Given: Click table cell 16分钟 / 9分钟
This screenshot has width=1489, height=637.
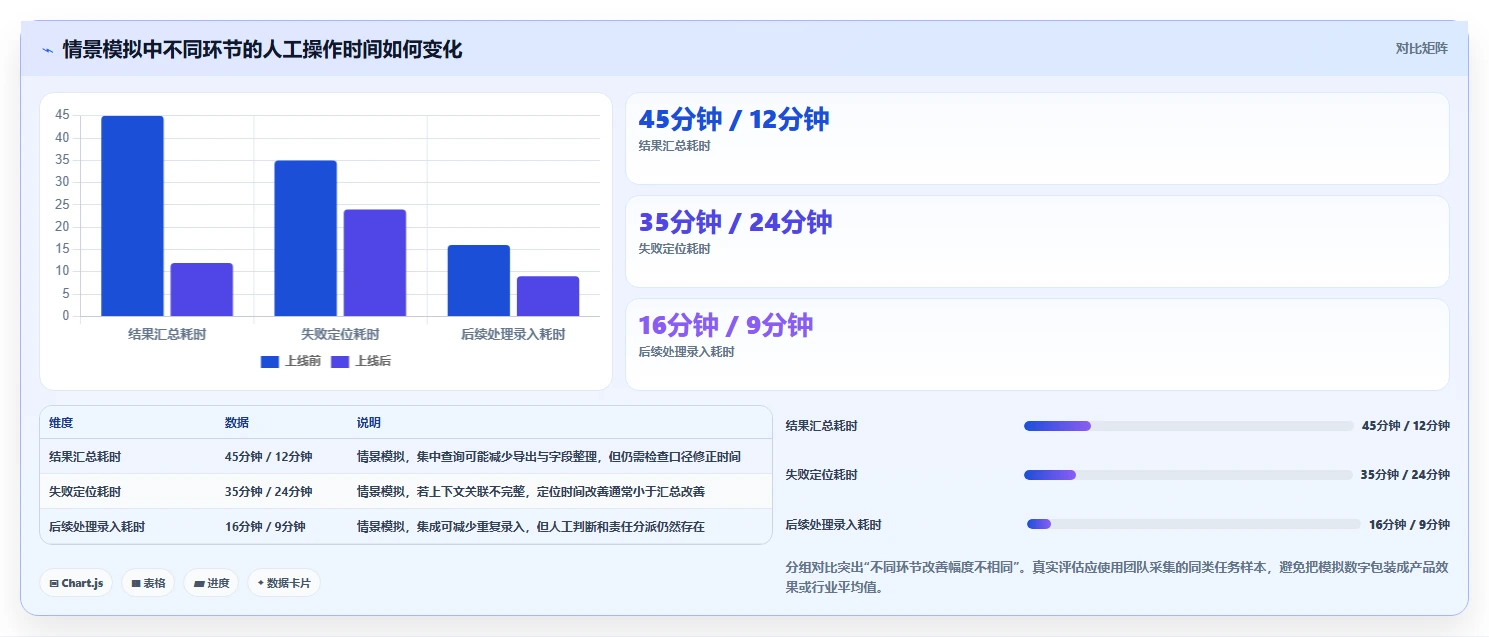Looking at the screenshot, I should click(x=265, y=526).
